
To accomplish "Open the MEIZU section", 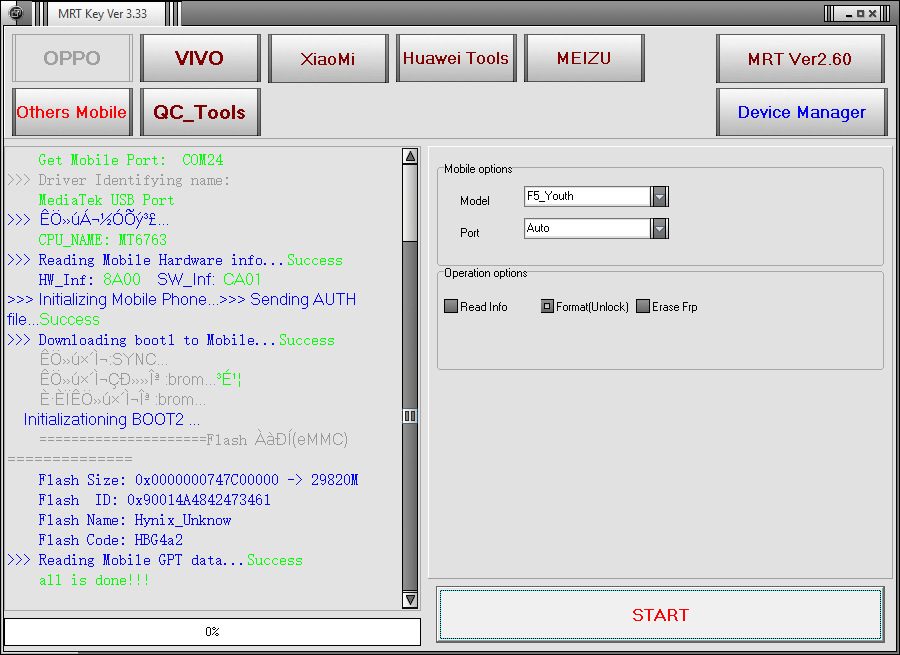I will click(584, 58).
